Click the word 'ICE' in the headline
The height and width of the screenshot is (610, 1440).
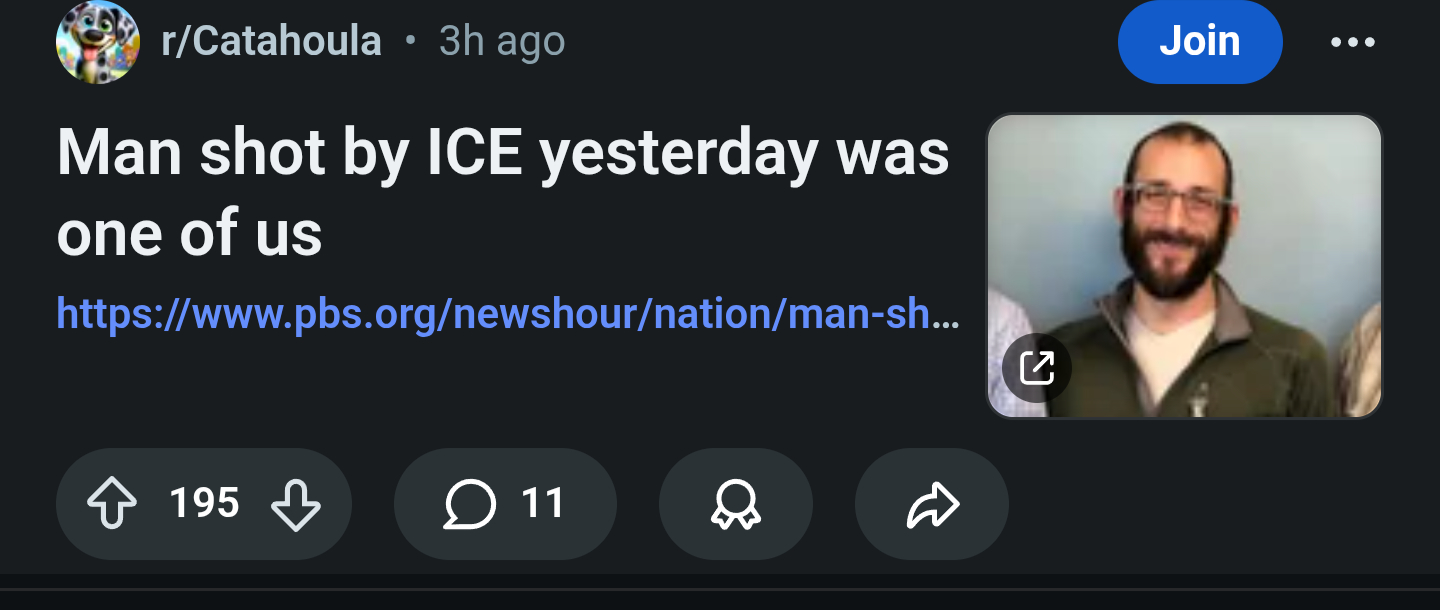point(476,155)
